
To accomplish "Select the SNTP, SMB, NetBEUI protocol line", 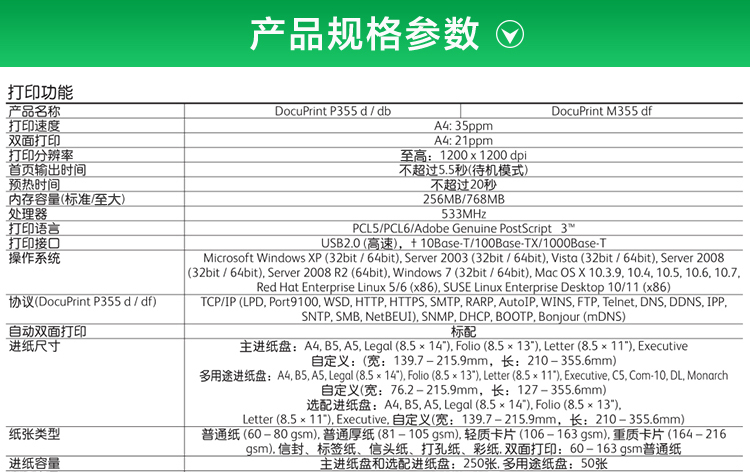I will (463, 317).
